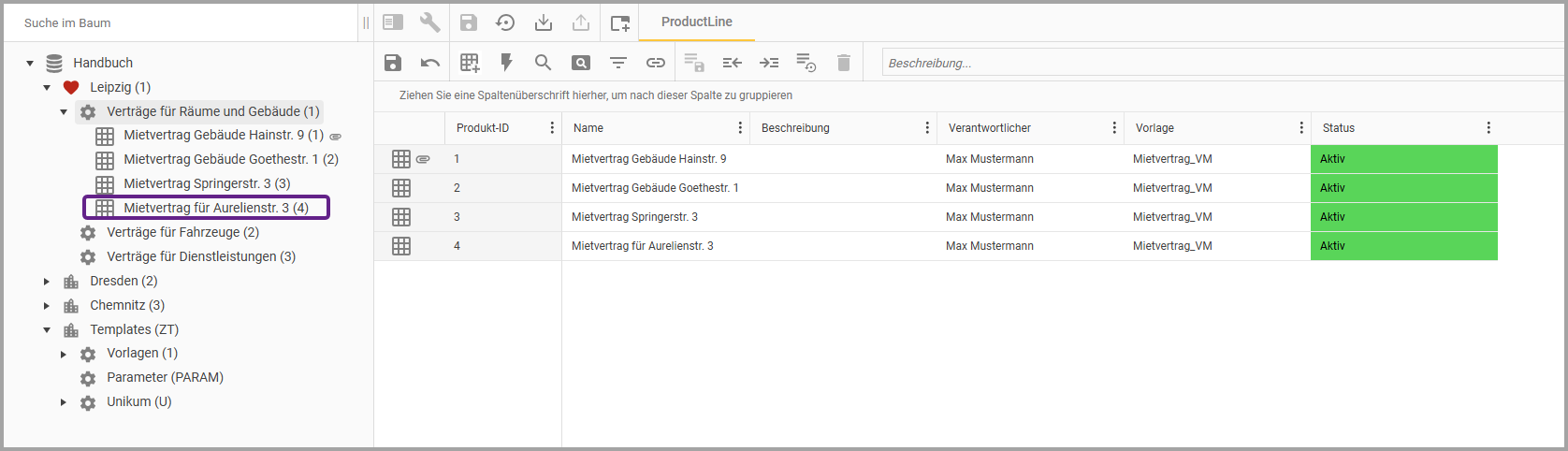
Task: Click the green Aktiv status of row 3
Action: [x=1403, y=217]
